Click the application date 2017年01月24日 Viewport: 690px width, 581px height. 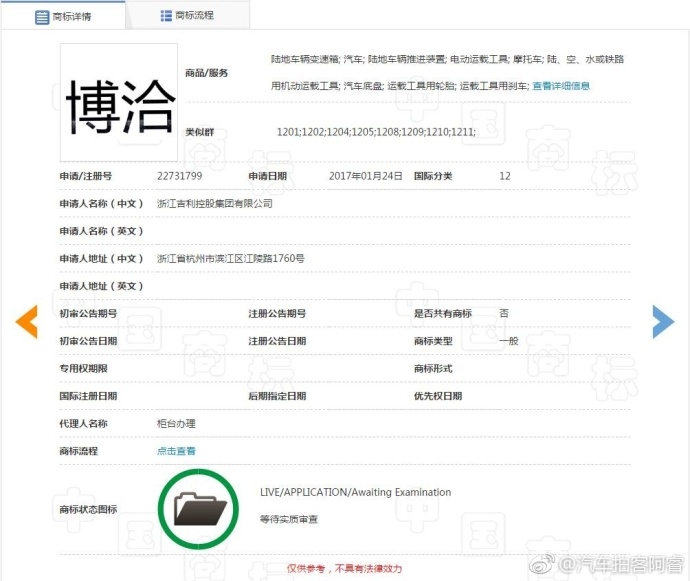point(366,176)
